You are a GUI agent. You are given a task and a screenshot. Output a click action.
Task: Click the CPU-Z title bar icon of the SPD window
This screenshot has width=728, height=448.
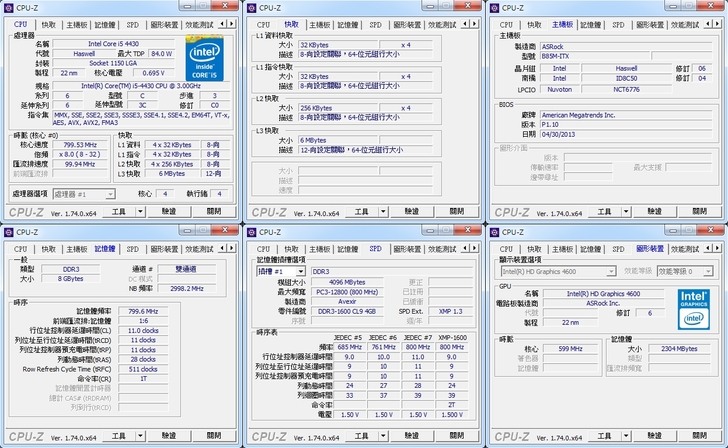[x=251, y=232]
